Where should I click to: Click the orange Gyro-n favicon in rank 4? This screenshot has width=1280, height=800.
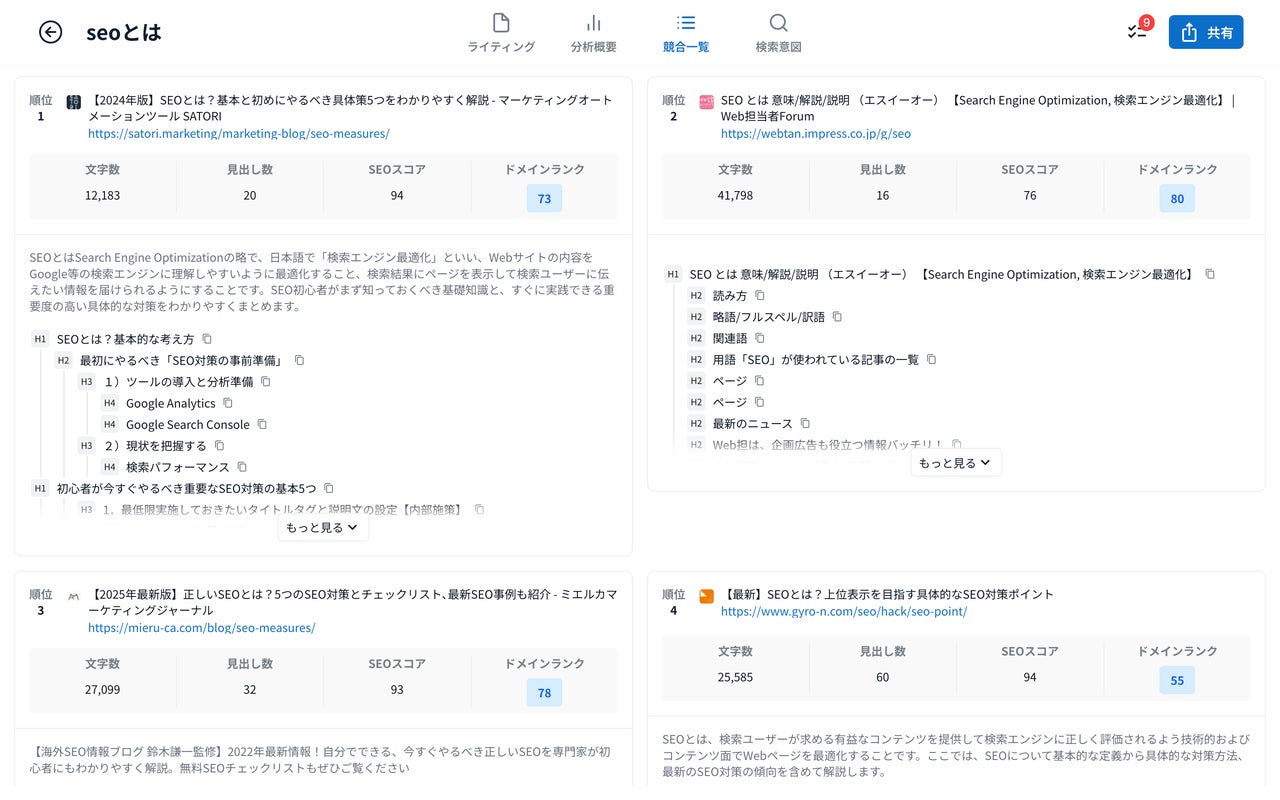click(707, 596)
